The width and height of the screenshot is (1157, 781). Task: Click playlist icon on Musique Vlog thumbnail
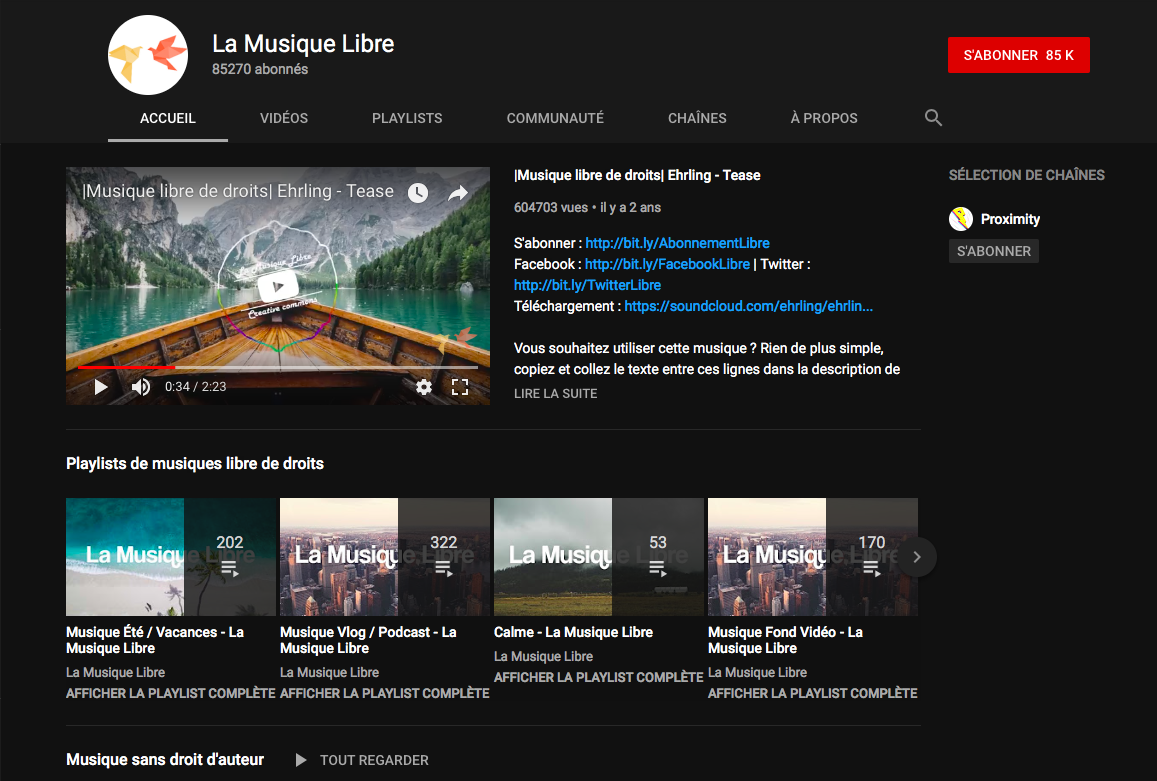point(443,569)
